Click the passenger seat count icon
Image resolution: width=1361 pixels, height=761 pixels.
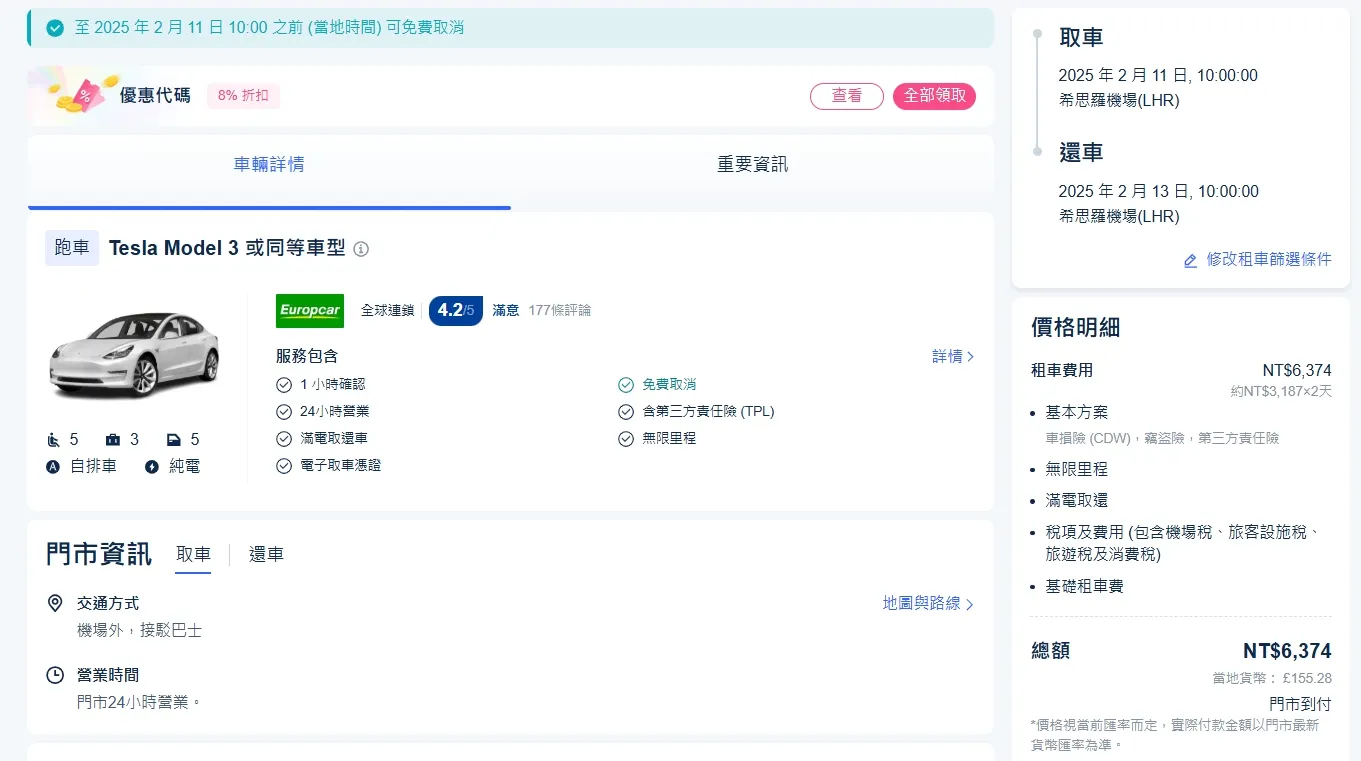tap(54, 440)
